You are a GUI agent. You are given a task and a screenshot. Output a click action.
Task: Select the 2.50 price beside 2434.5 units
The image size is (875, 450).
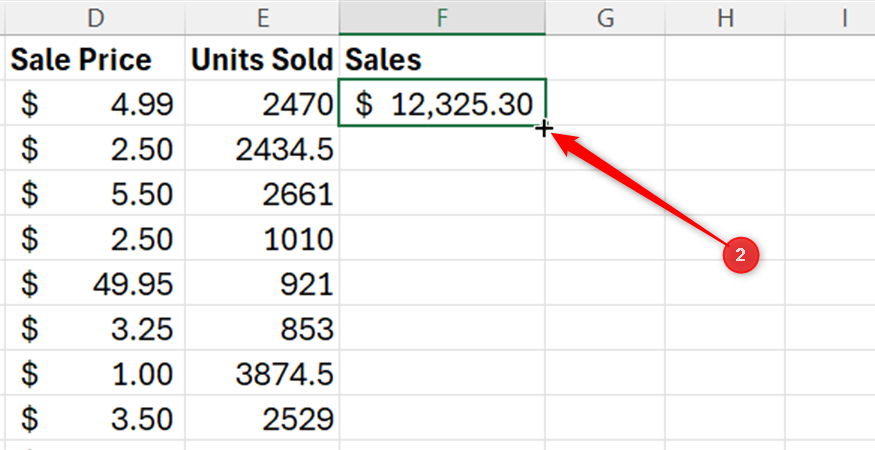click(95, 149)
